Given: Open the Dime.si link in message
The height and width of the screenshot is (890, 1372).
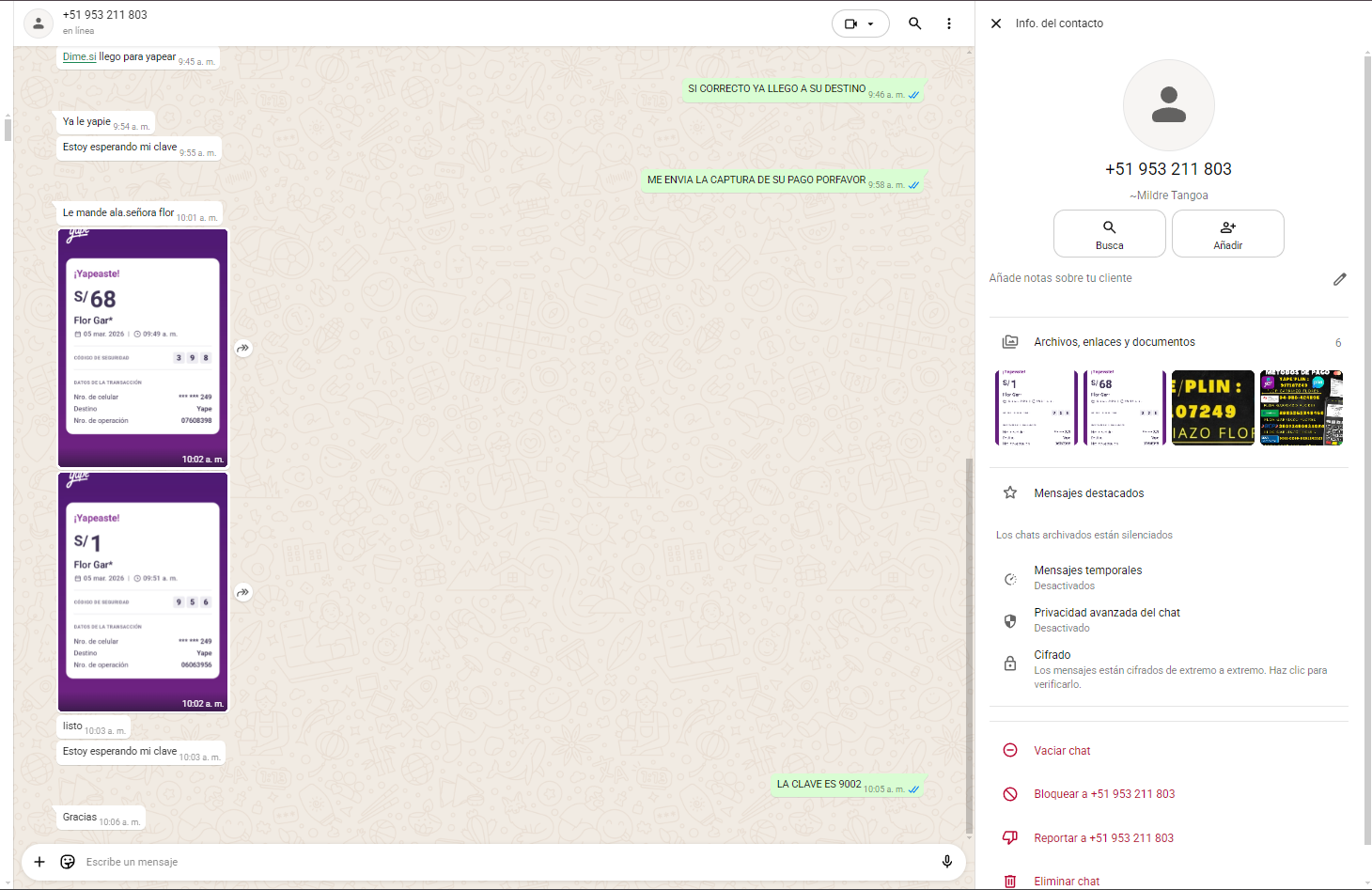Looking at the screenshot, I should click(79, 57).
